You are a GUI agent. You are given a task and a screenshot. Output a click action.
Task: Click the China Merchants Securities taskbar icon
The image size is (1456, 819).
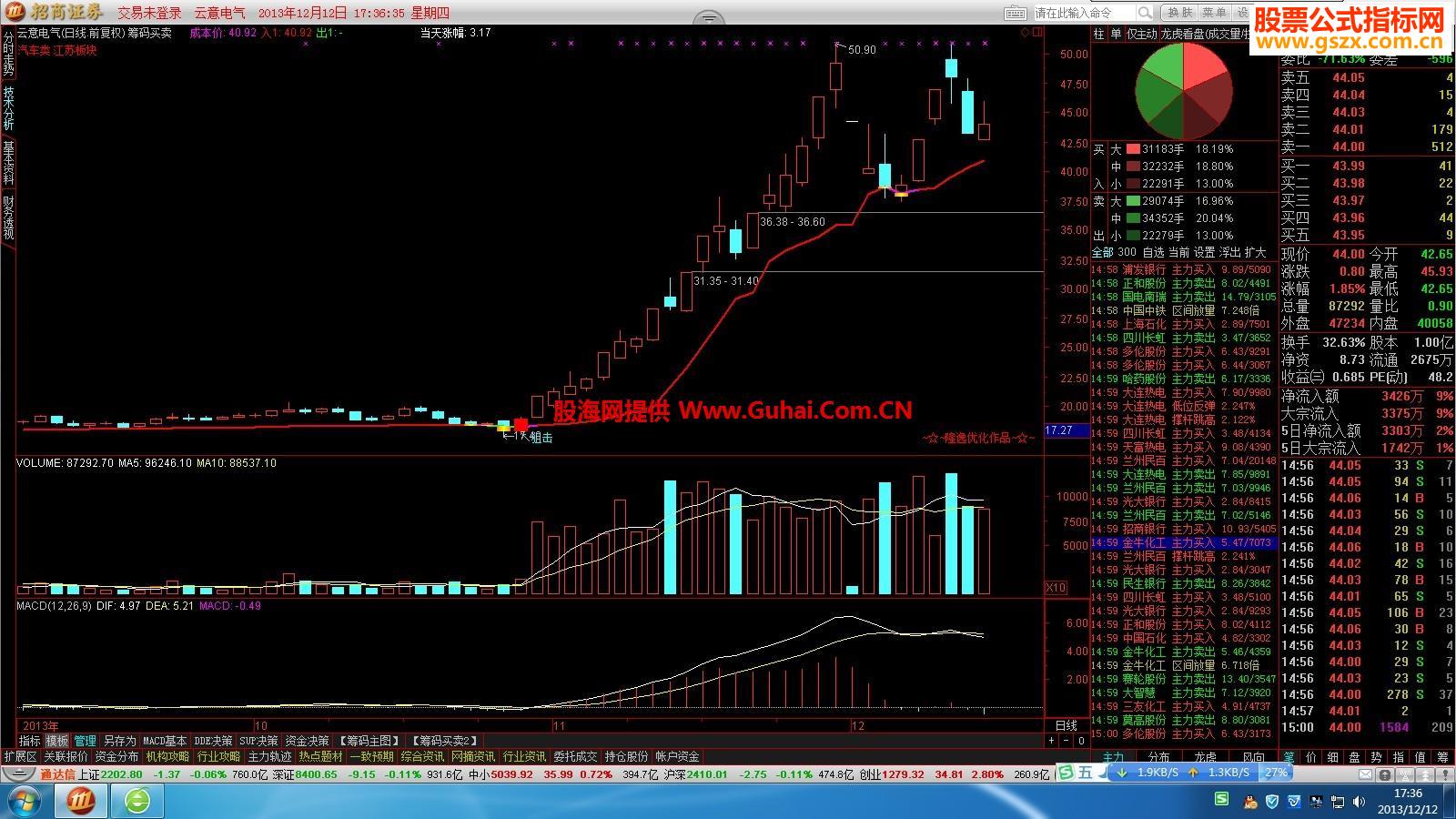[81, 801]
